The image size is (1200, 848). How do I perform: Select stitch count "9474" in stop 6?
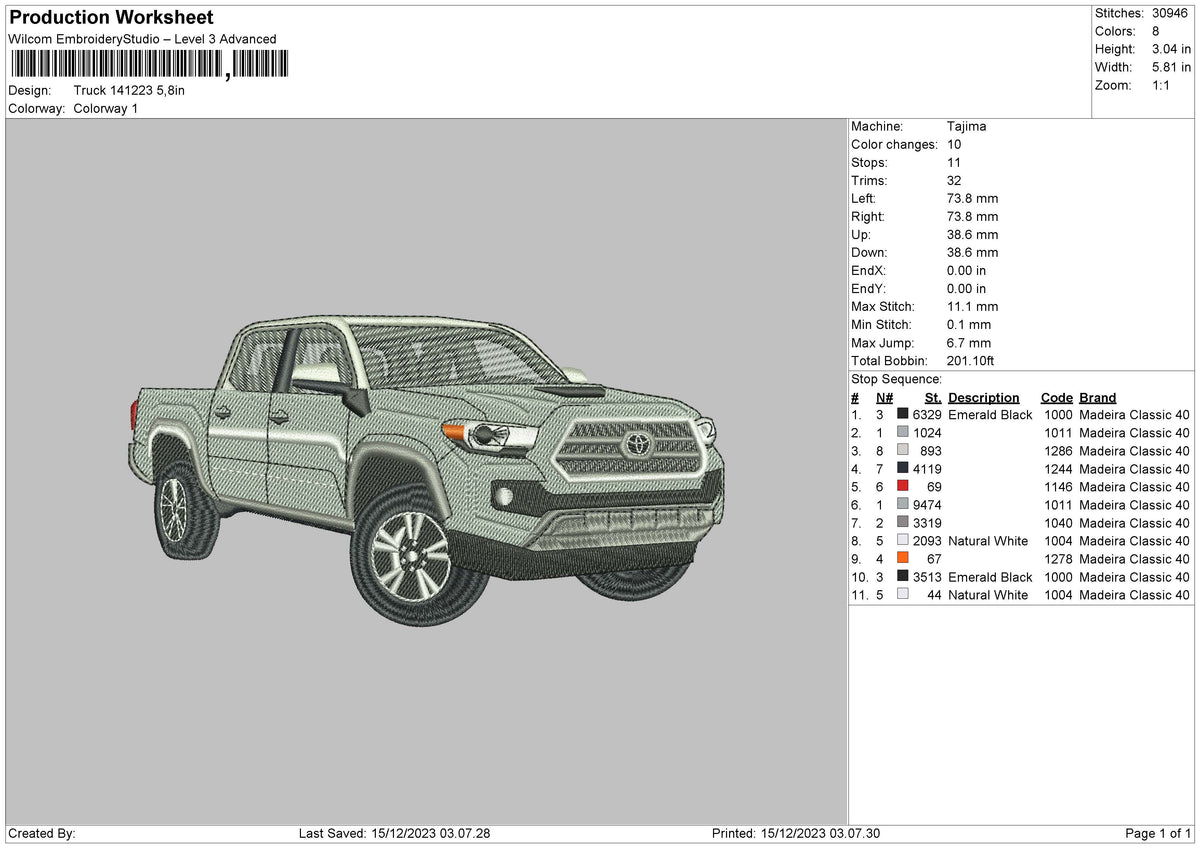click(927, 505)
